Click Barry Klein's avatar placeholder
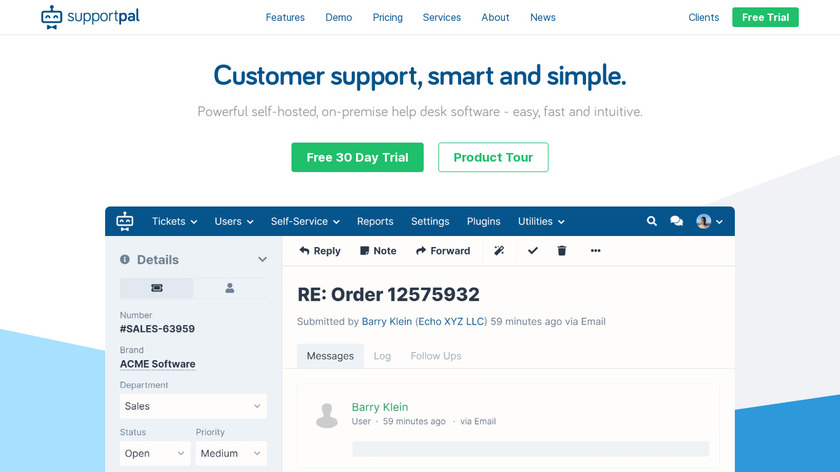The width and height of the screenshot is (840, 472). tap(327, 415)
